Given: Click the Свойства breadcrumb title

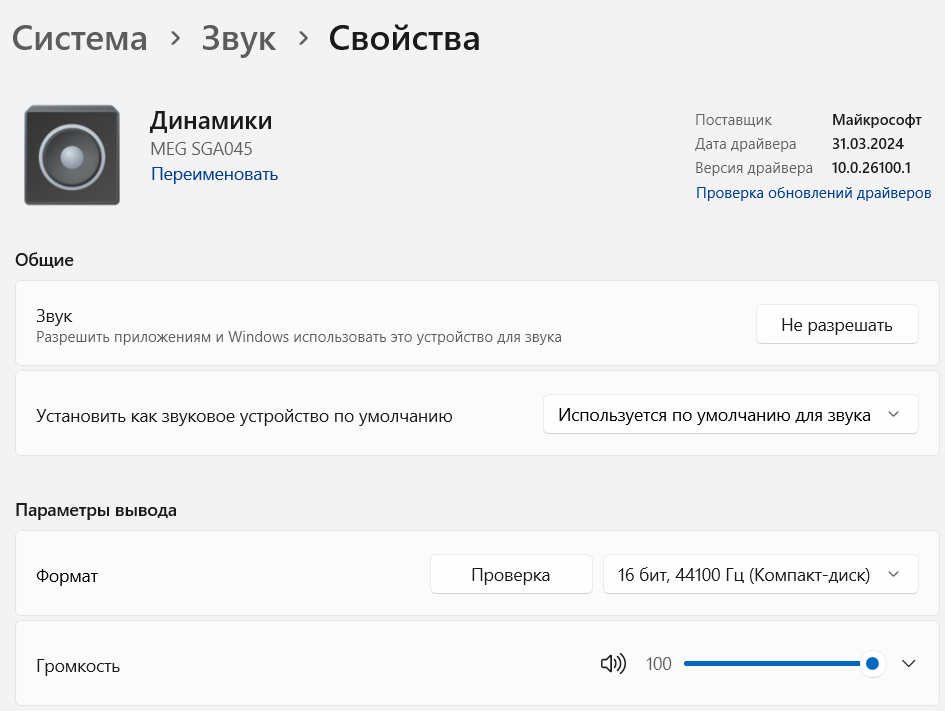Looking at the screenshot, I should point(404,39).
